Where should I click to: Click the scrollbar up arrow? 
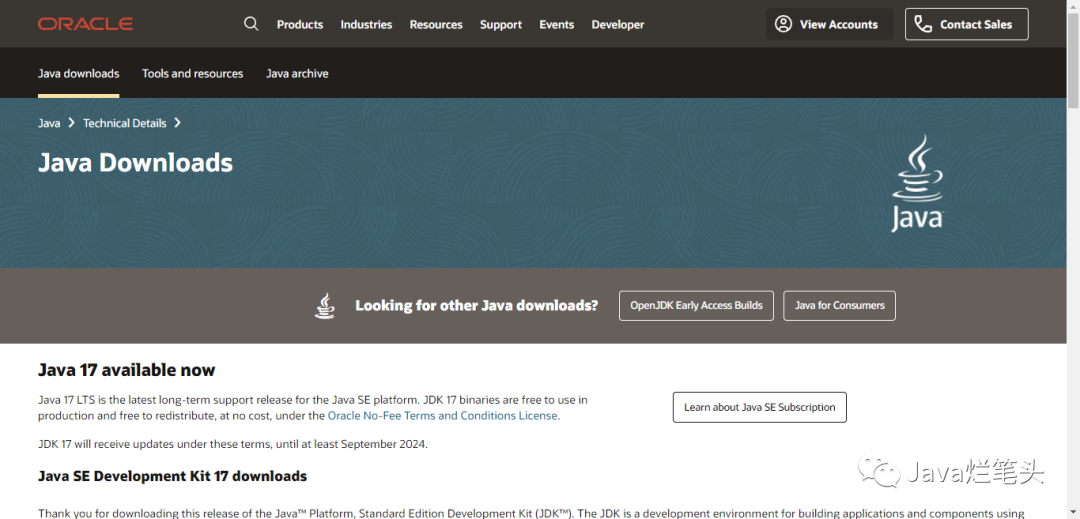tap(1073, 6)
